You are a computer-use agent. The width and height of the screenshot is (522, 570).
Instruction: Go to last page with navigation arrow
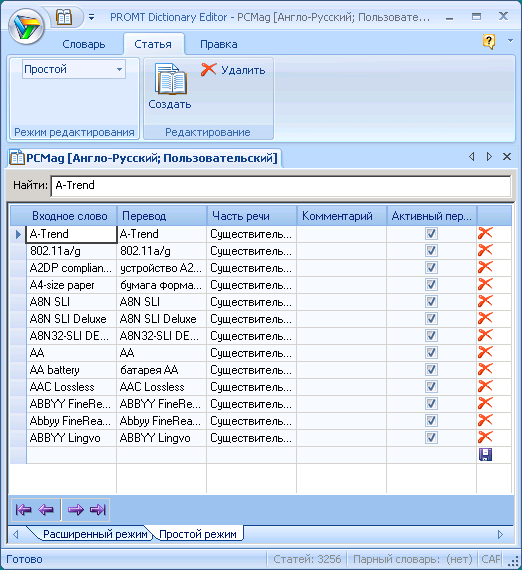[98, 510]
